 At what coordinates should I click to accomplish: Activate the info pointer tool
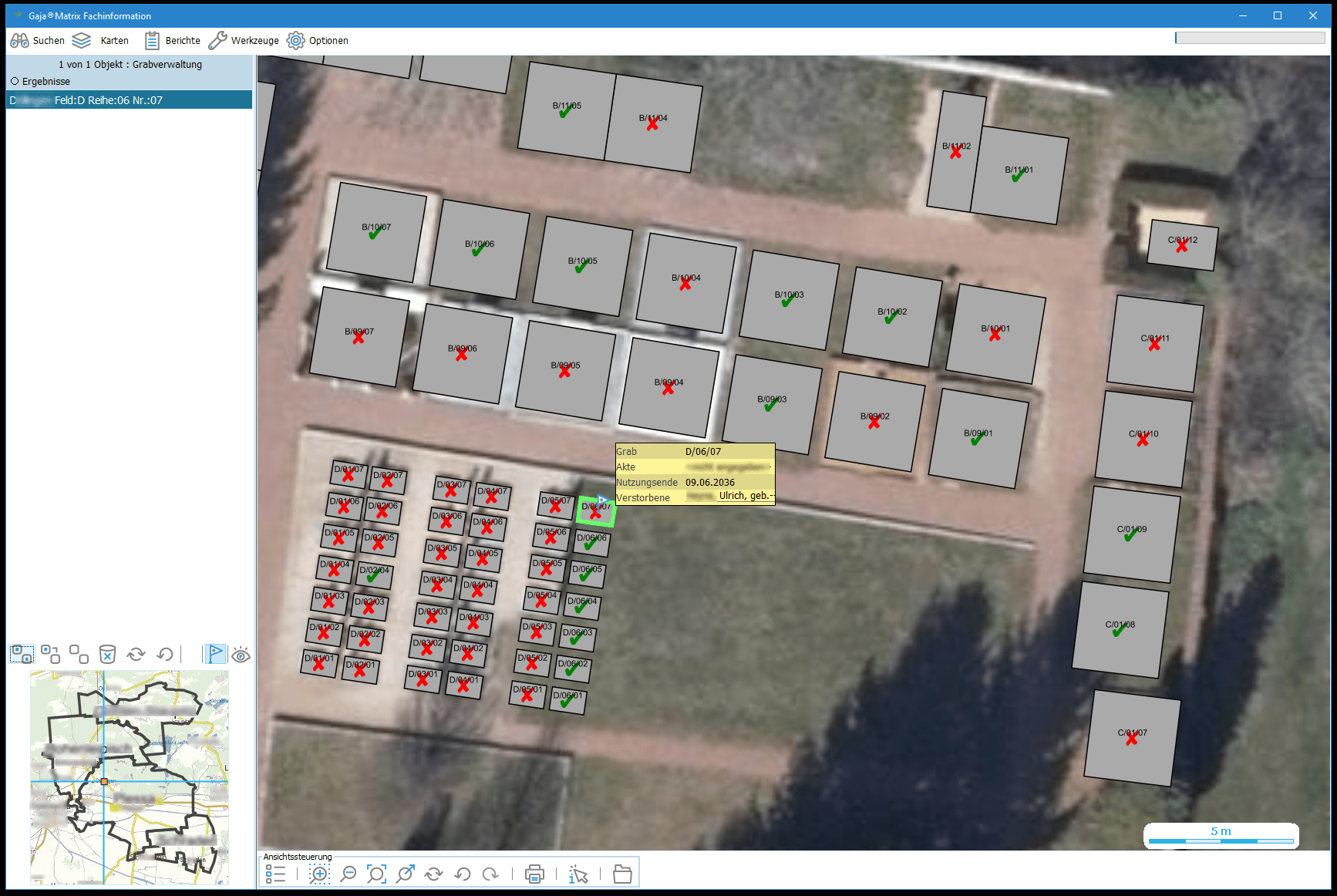pos(578,874)
